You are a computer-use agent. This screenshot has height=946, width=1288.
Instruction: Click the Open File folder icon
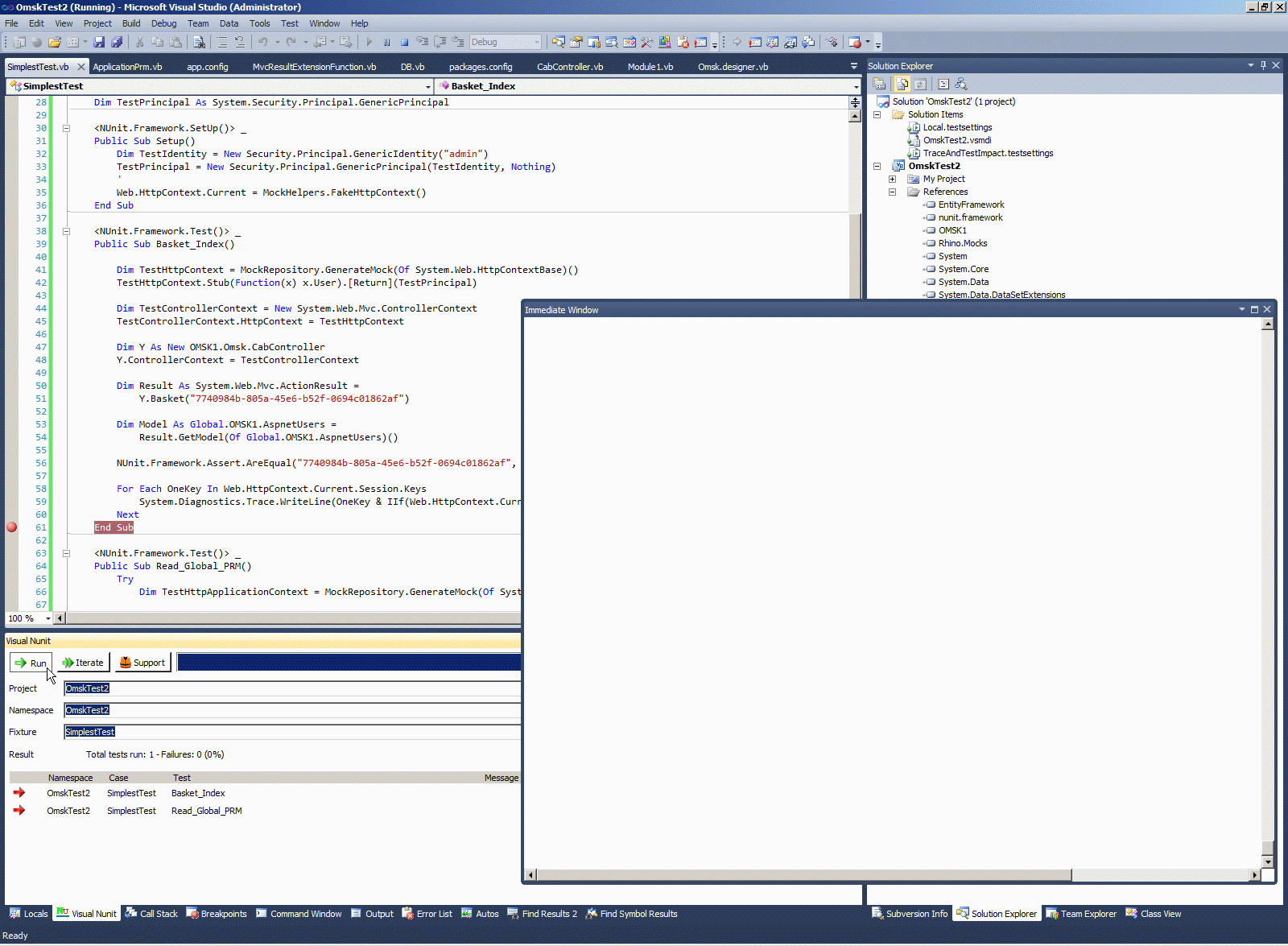54,42
